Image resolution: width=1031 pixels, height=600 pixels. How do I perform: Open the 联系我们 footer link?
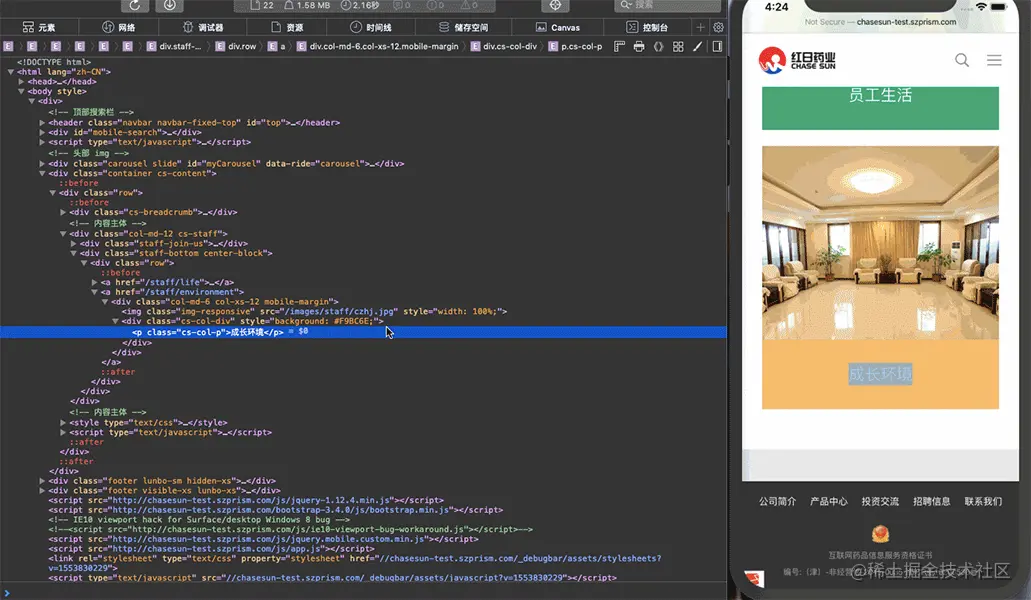coord(983,501)
